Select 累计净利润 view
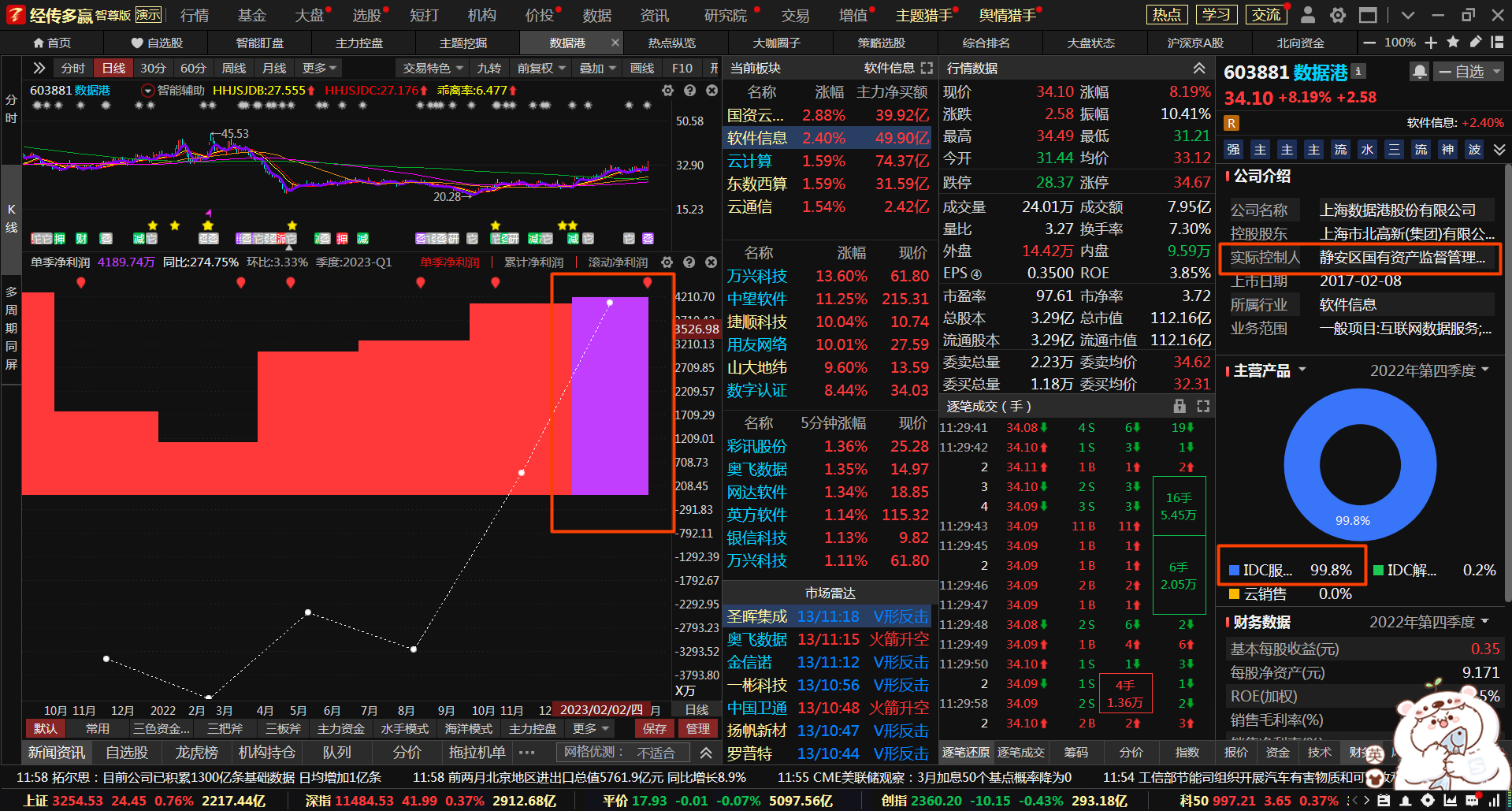Viewport: 1512px width, 811px height. pyautogui.click(x=533, y=262)
